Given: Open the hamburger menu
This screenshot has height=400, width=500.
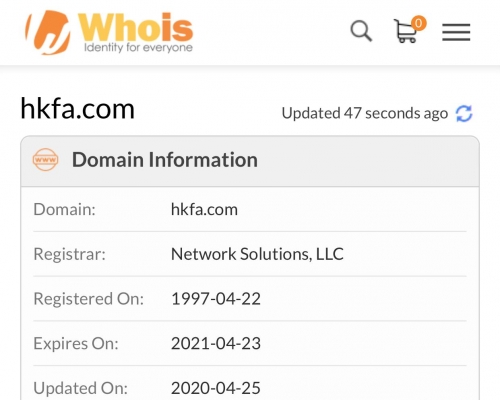Looking at the screenshot, I should [456, 32].
